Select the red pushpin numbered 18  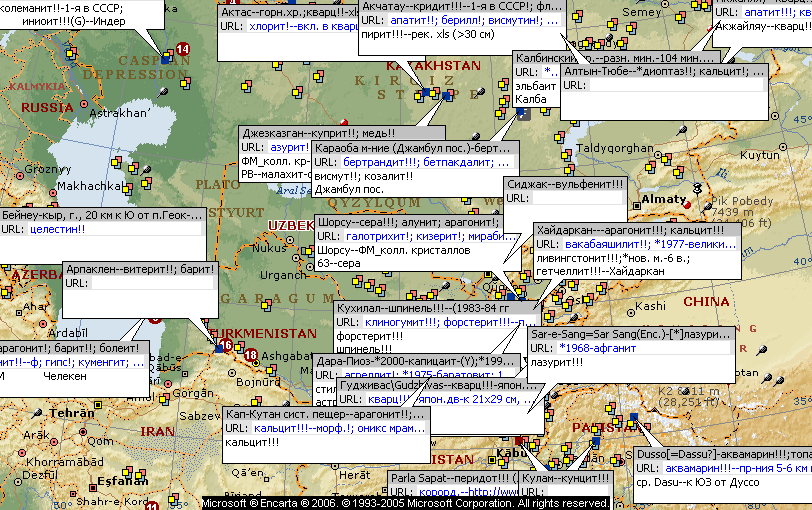pyautogui.click(x=250, y=355)
